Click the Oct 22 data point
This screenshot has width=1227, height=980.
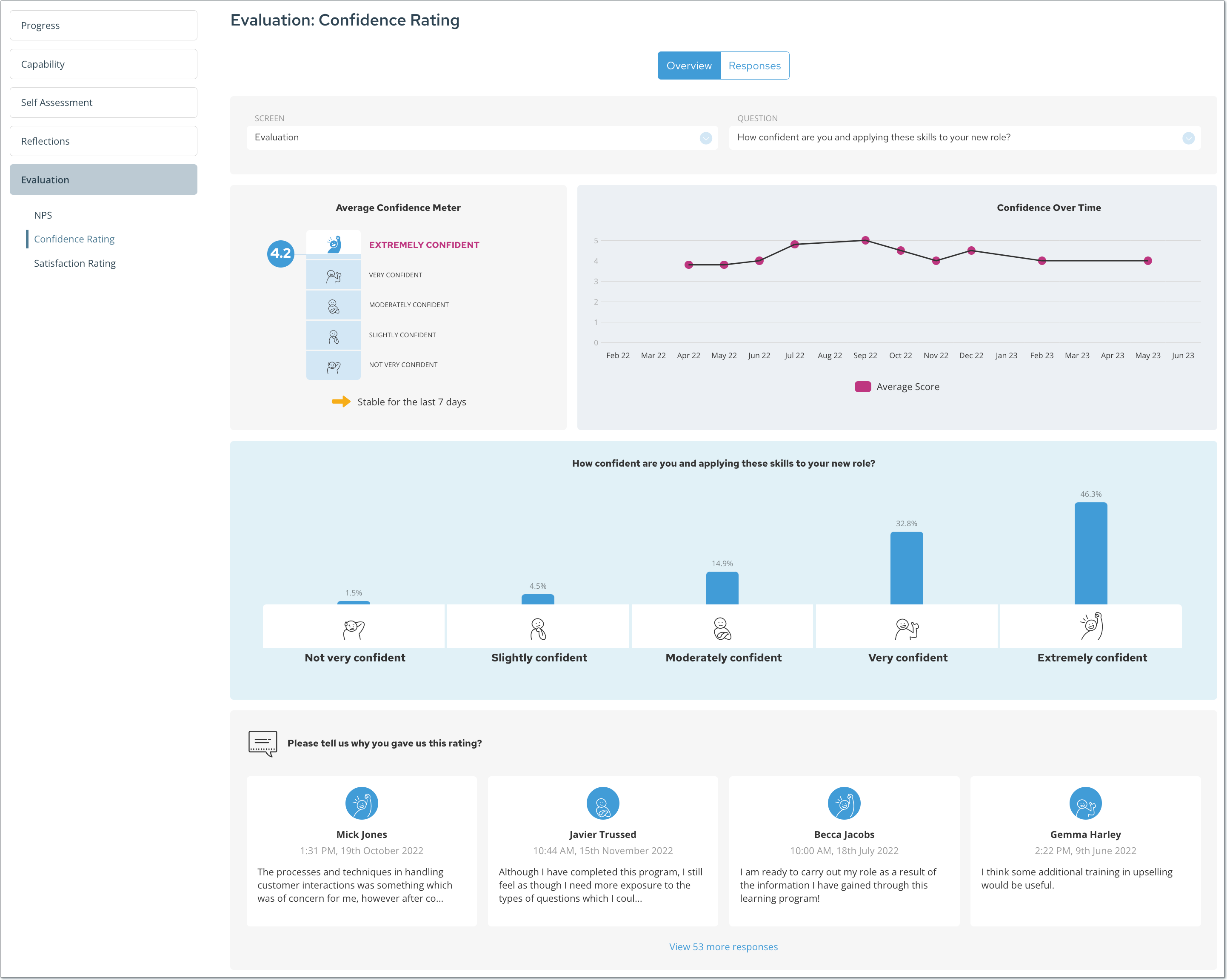(x=901, y=251)
